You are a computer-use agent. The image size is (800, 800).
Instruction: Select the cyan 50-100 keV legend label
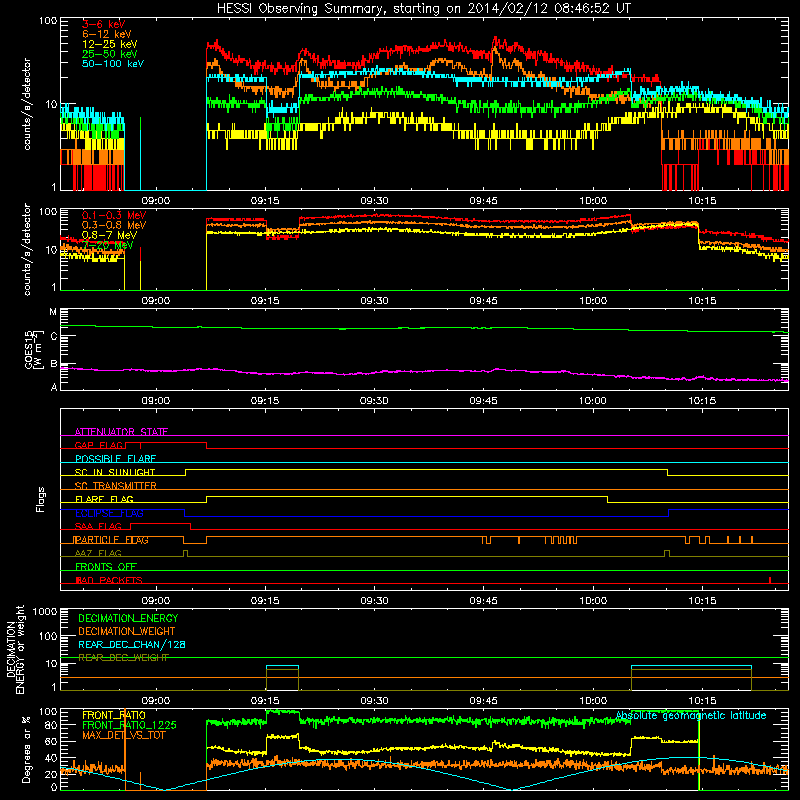point(113,64)
